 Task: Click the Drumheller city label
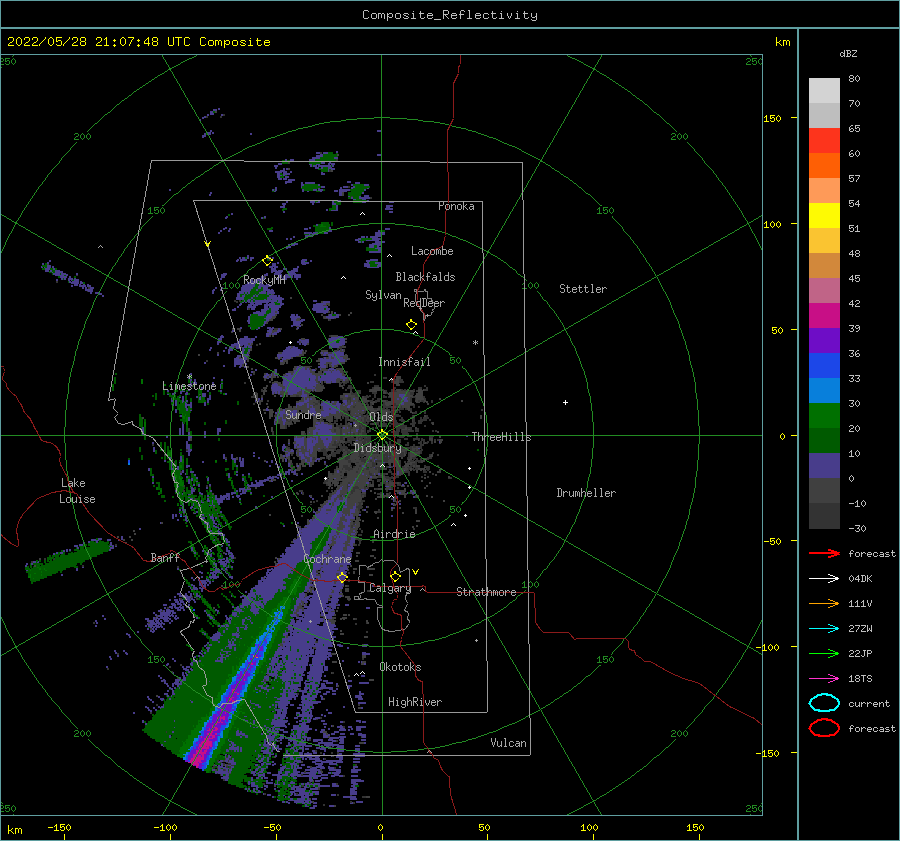click(x=586, y=493)
